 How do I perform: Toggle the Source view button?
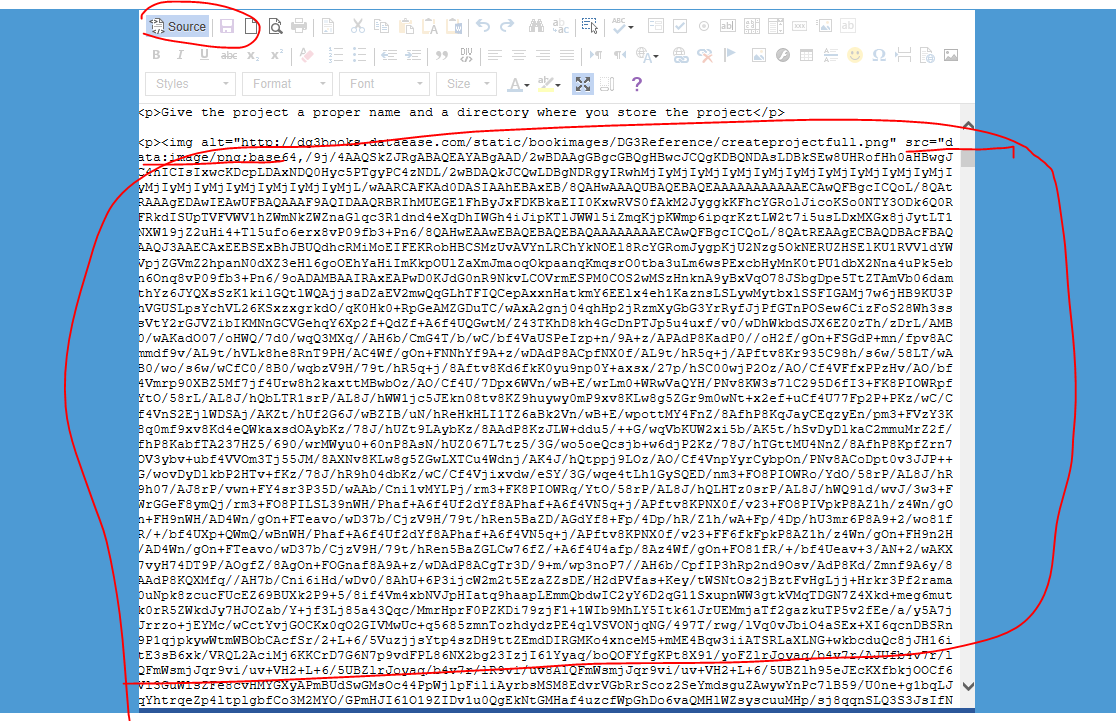177,26
